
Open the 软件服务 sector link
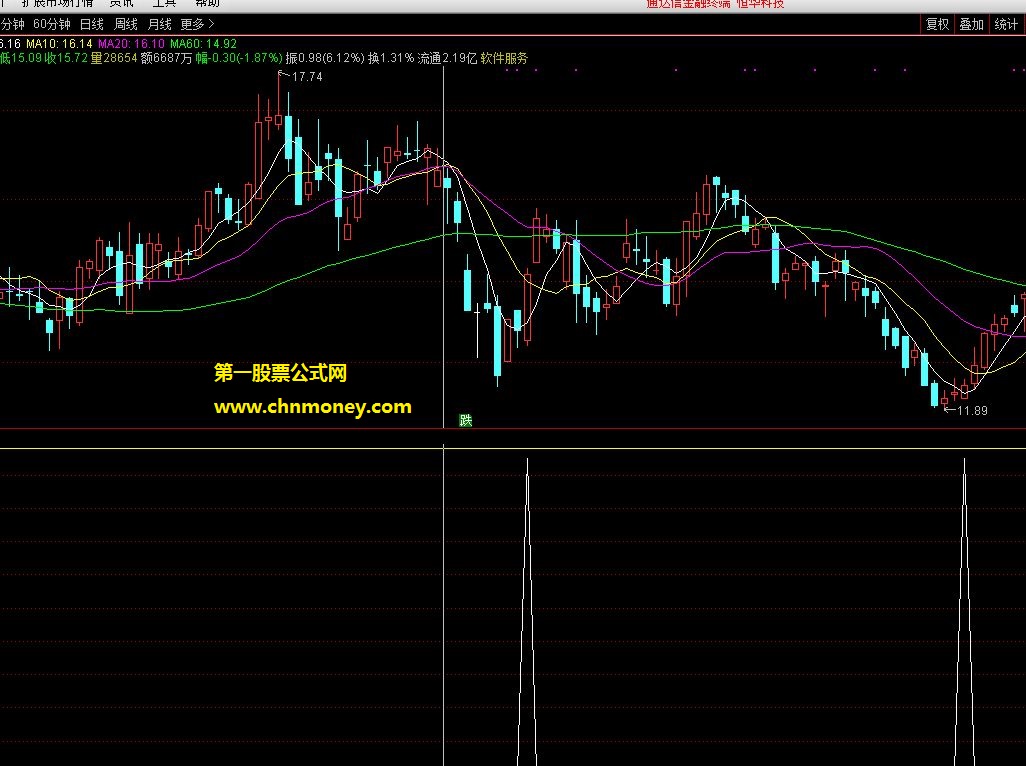click(504, 58)
